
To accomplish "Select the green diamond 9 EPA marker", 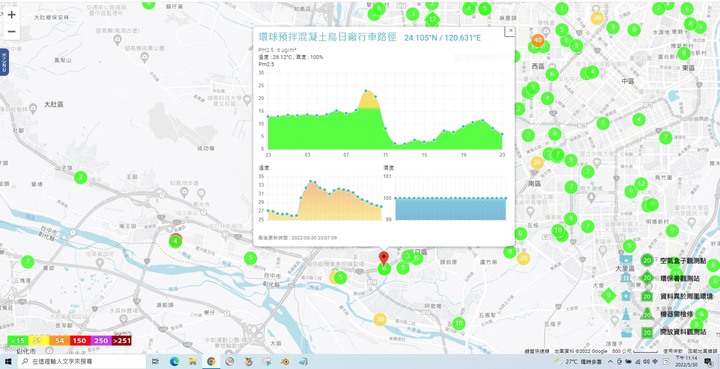I will pyautogui.click(x=608, y=295).
